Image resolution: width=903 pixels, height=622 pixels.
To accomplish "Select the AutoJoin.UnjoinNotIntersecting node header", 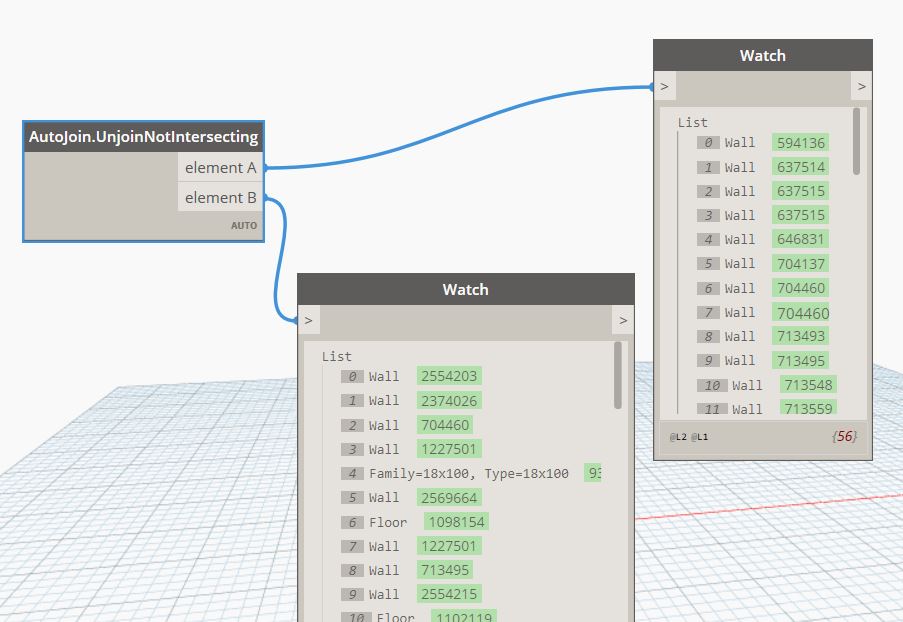I will [143, 137].
